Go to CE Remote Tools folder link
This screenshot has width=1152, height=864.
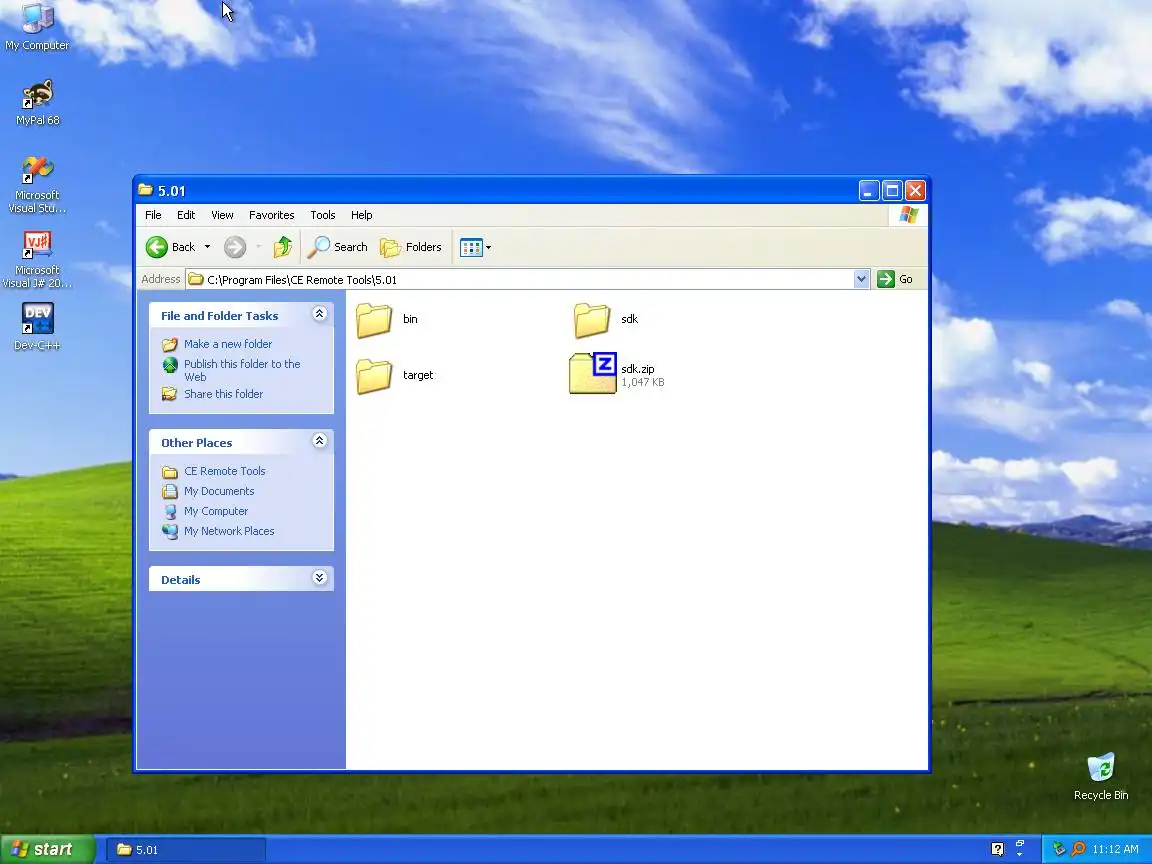tap(225, 471)
